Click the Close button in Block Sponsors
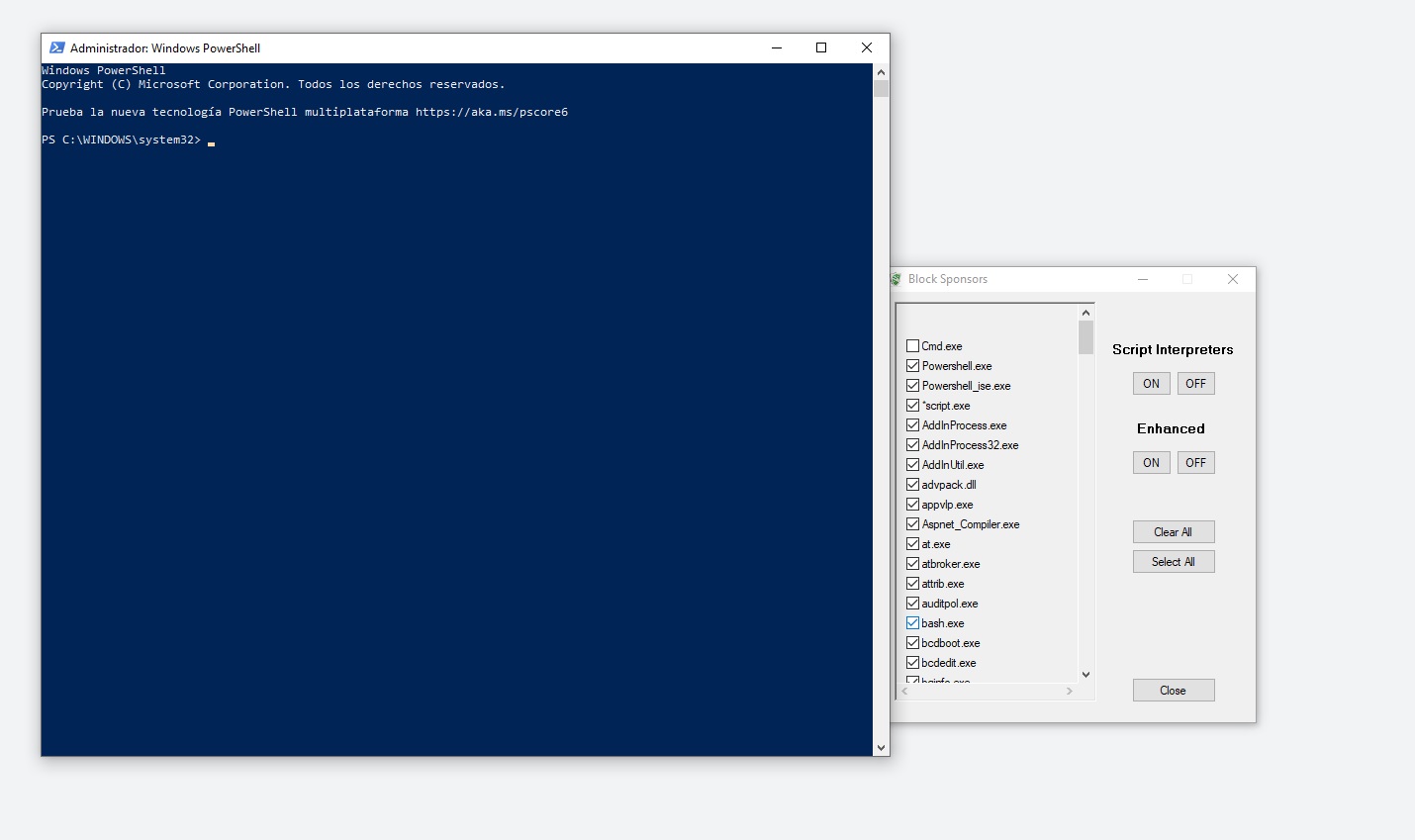 pyautogui.click(x=1173, y=691)
